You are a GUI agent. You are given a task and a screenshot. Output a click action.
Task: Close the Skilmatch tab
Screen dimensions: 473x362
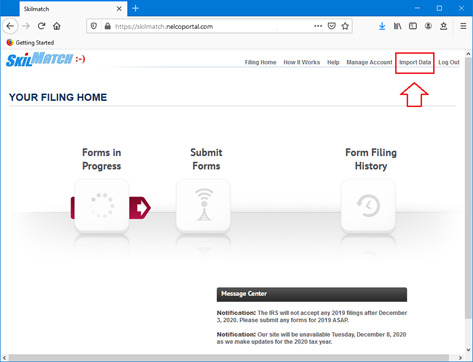coord(119,9)
